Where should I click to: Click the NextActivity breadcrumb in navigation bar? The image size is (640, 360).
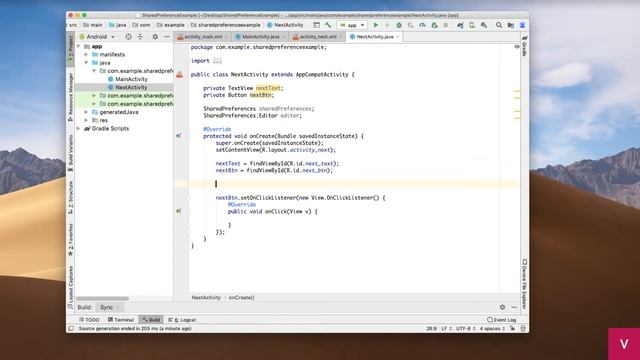[285, 25]
